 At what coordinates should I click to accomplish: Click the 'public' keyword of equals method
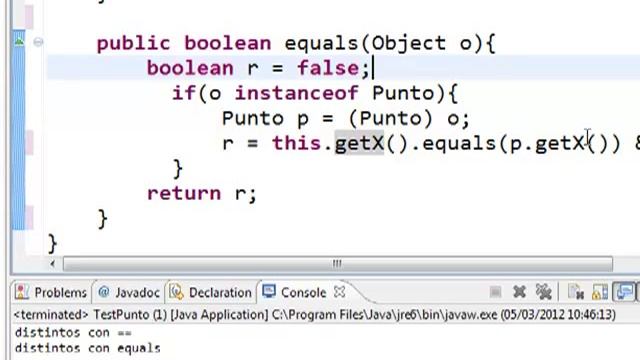click(133, 44)
